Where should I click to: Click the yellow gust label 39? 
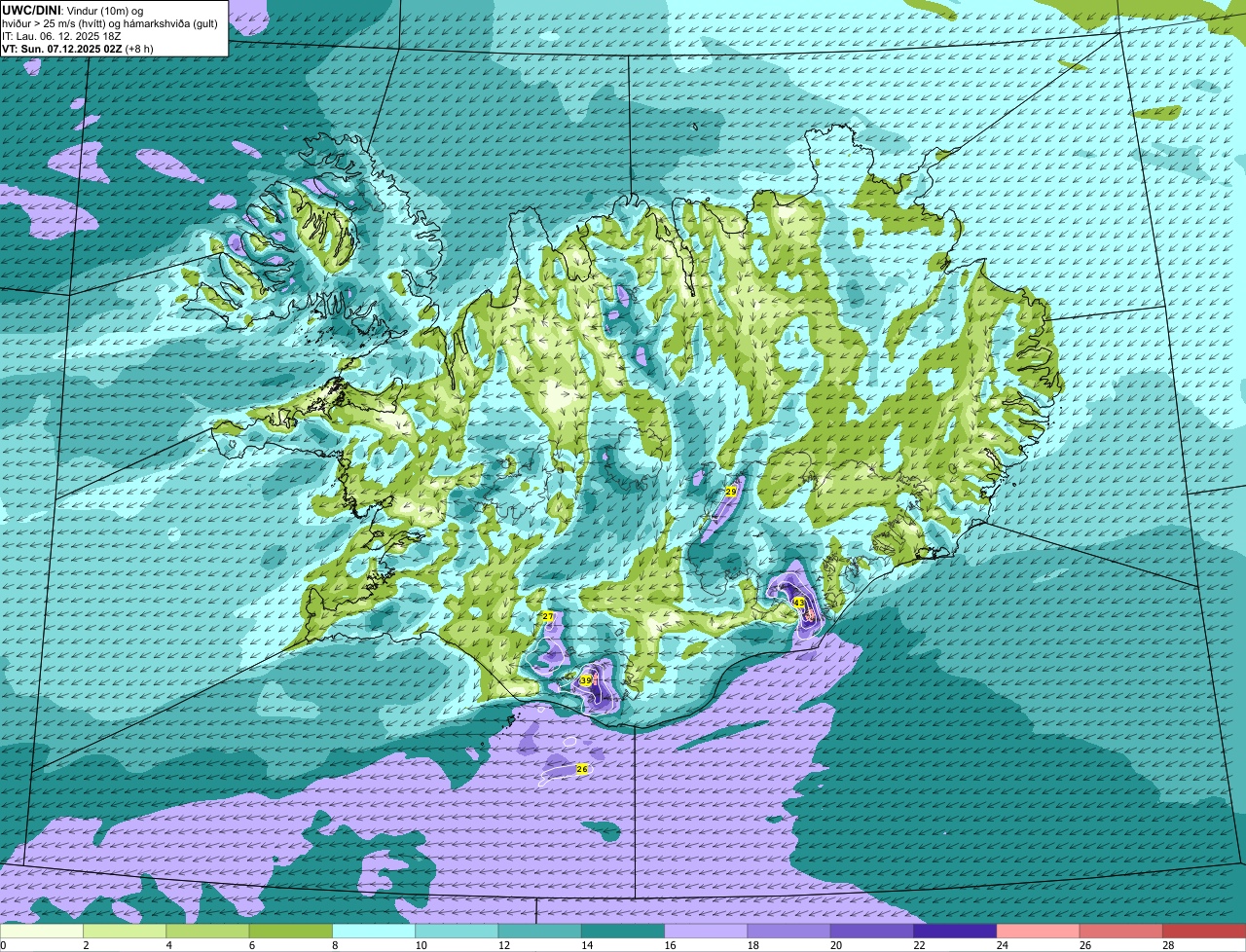click(x=586, y=681)
